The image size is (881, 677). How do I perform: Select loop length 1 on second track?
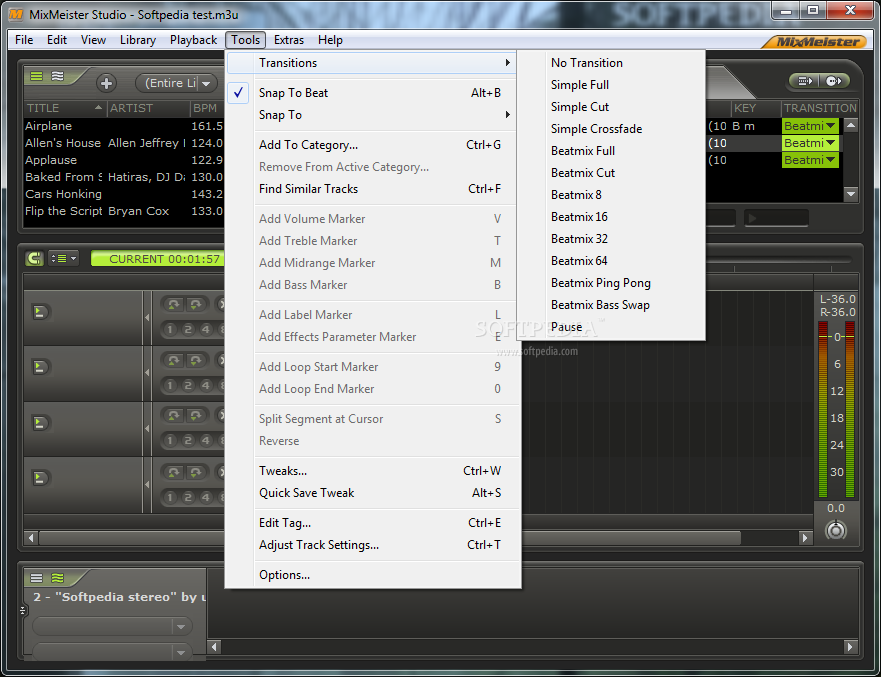(170, 385)
